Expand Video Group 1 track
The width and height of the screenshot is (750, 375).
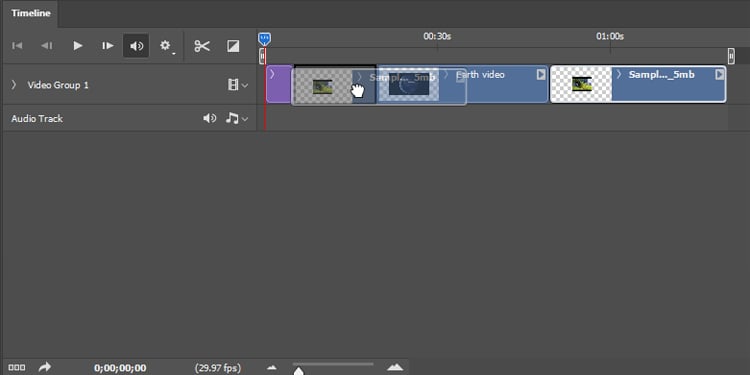[13, 85]
